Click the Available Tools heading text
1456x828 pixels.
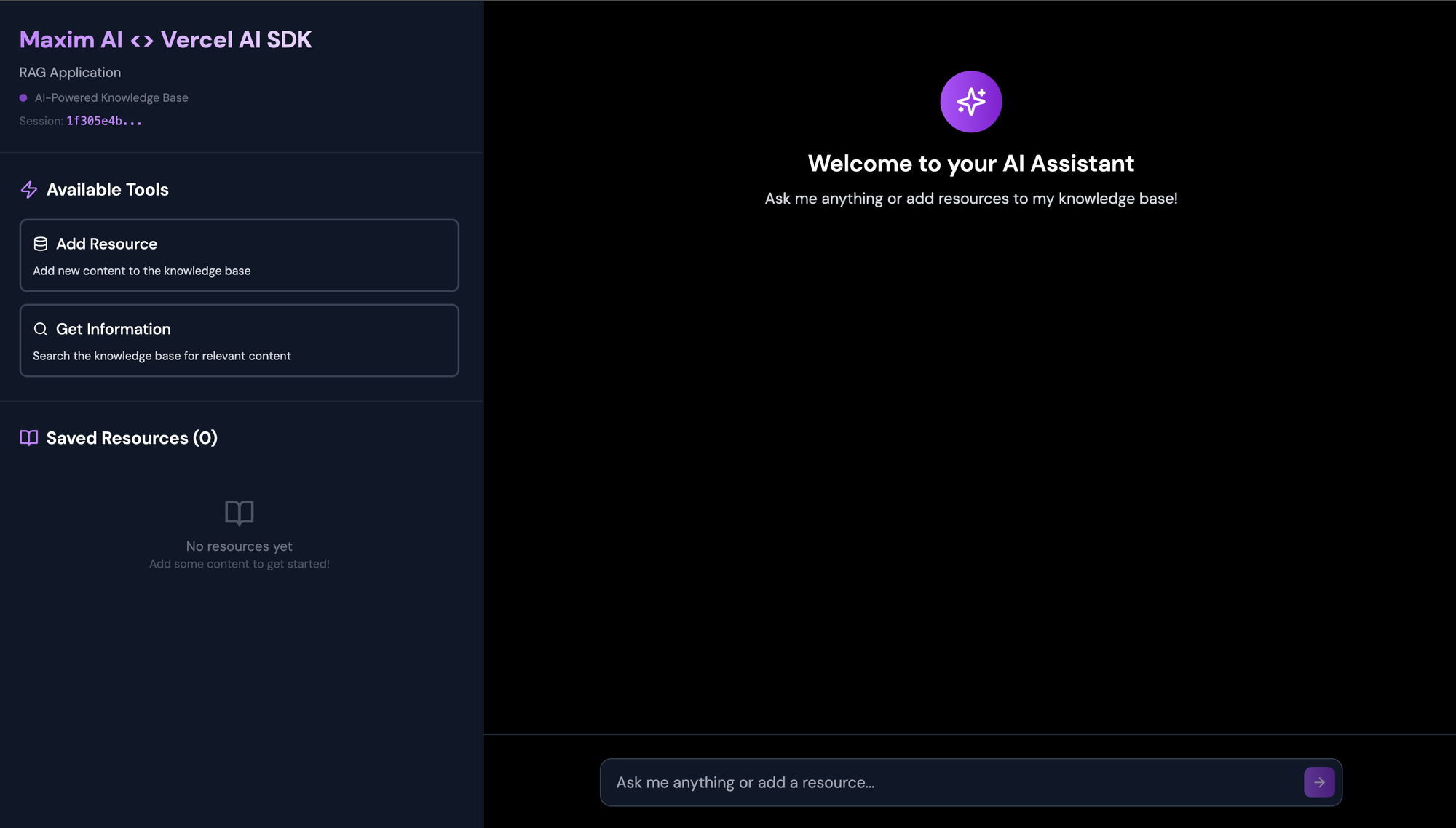click(x=108, y=190)
